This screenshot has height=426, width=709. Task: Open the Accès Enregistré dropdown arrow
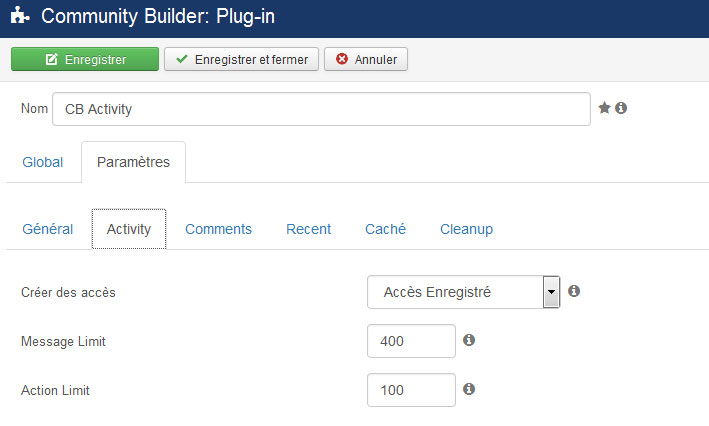[551, 292]
